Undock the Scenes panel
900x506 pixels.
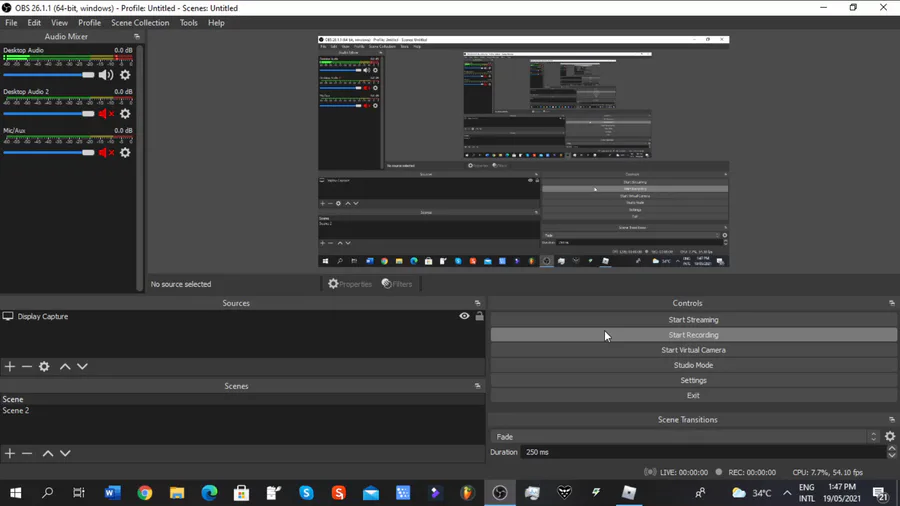click(478, 386)
